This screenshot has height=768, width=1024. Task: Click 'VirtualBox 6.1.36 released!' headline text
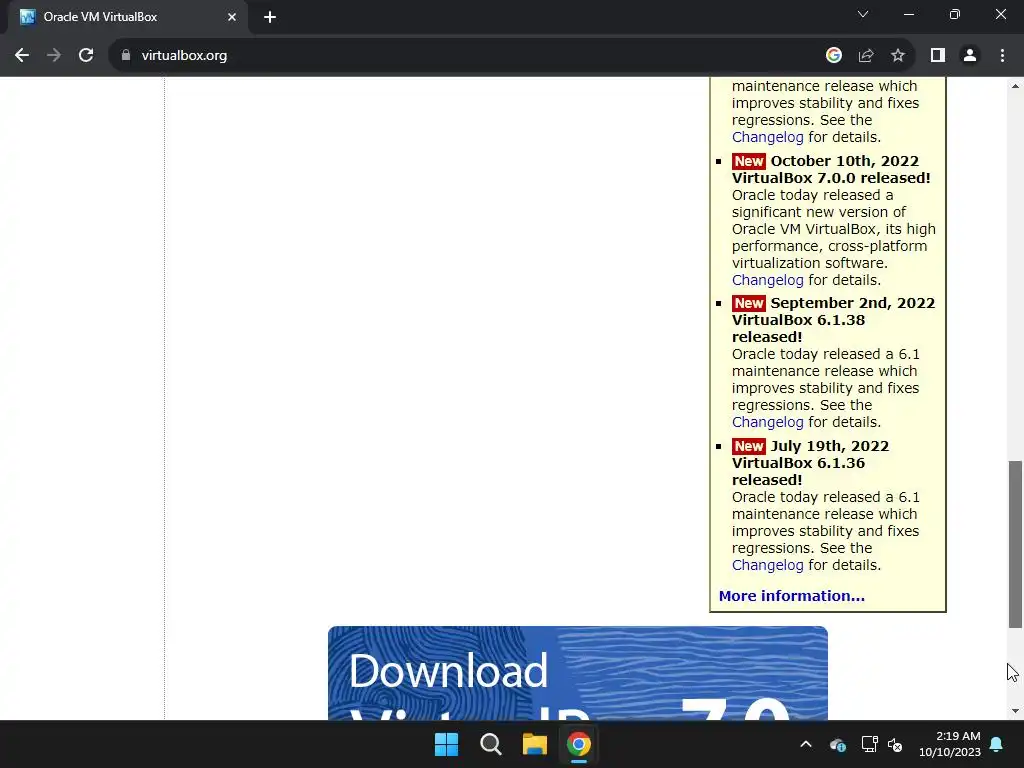coord(798,472)
